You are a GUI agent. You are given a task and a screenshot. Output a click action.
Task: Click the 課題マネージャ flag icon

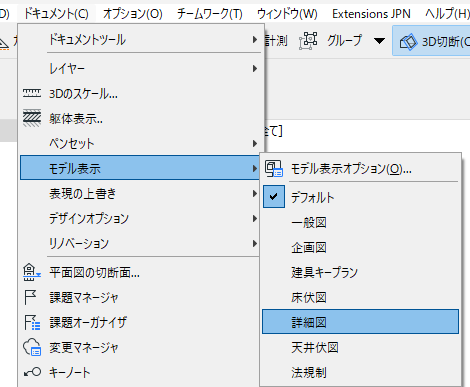coord(31,297)
